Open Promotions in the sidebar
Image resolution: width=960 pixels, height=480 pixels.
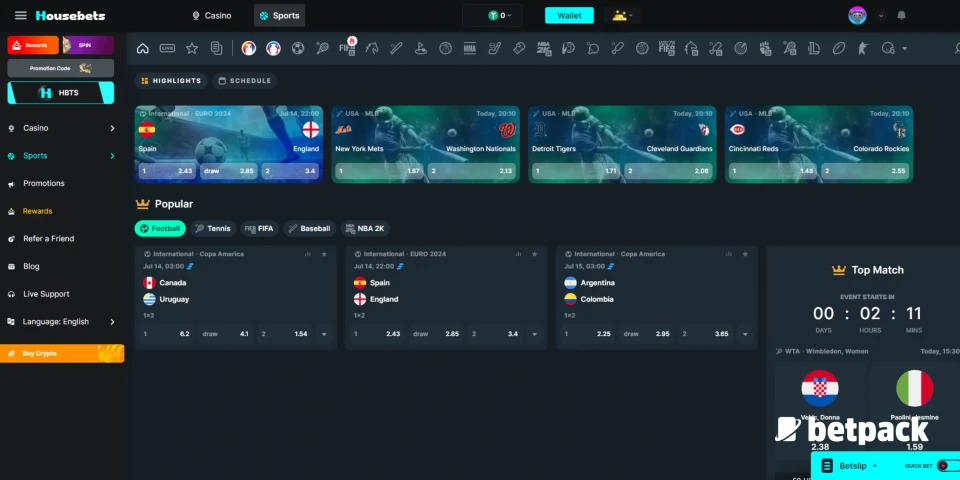pyautogui.click(x=43, y=183)
